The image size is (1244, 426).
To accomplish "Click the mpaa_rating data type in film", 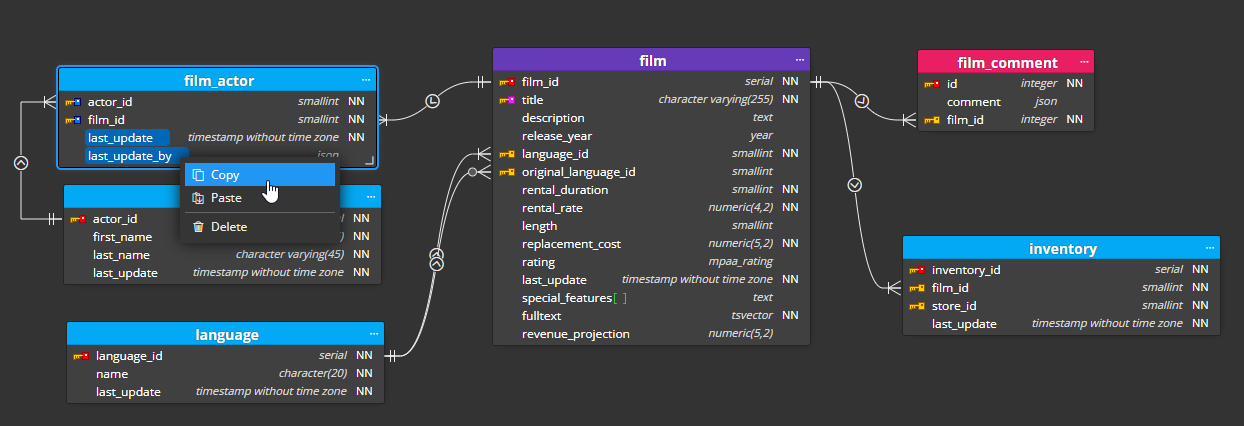I will (x=739, y=262).
